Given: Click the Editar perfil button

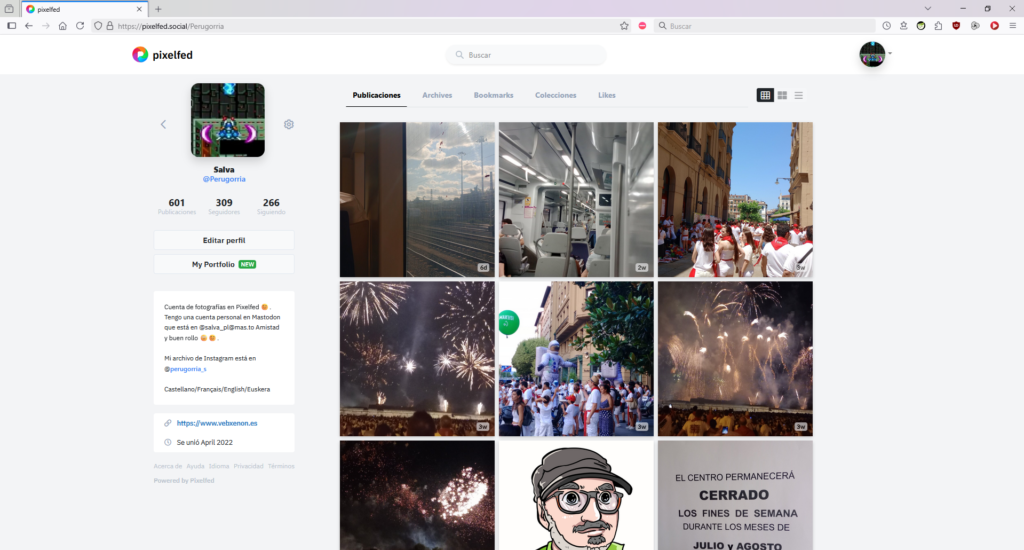Looking at the screenshot, I should point(224,240).
